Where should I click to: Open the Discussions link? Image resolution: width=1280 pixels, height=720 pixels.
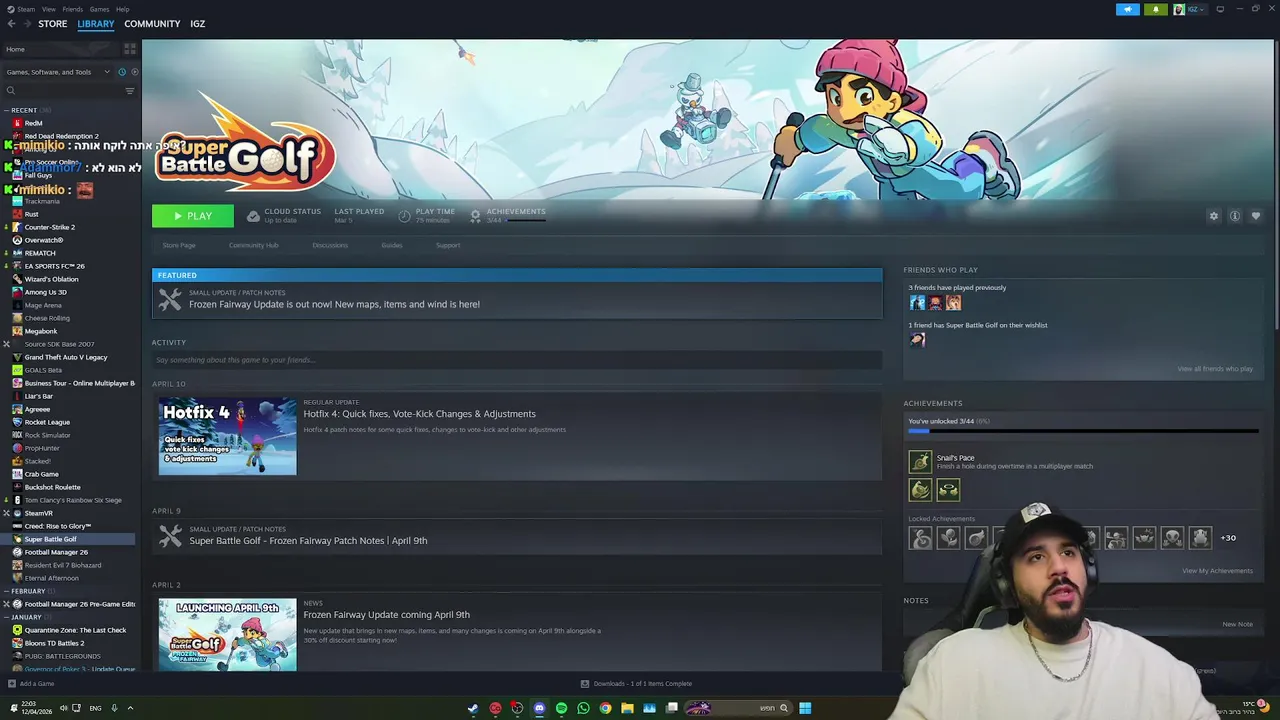pos(330,245)
